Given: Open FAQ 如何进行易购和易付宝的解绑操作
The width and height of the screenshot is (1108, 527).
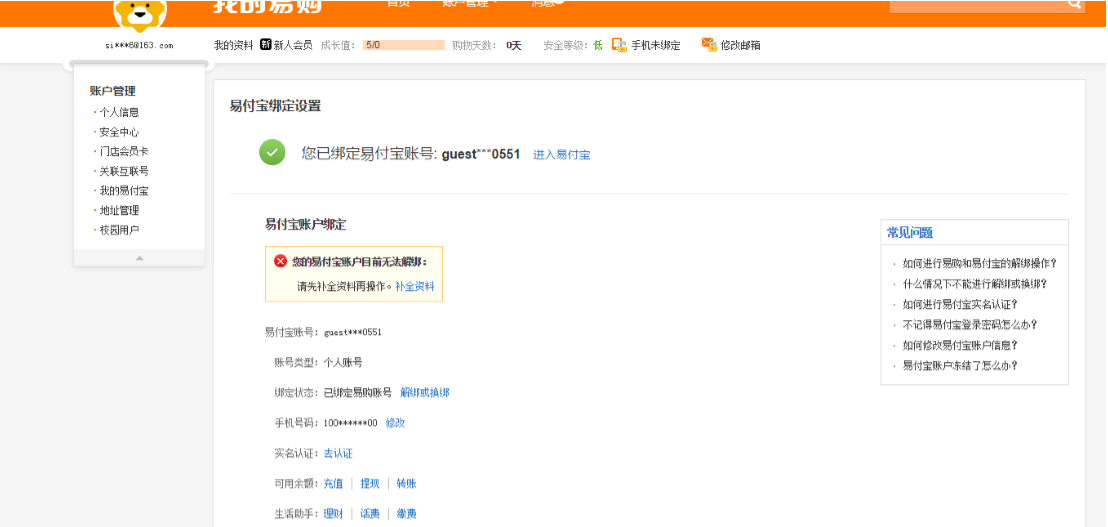Looking at the screenshot, I should (x=979, y=264).
